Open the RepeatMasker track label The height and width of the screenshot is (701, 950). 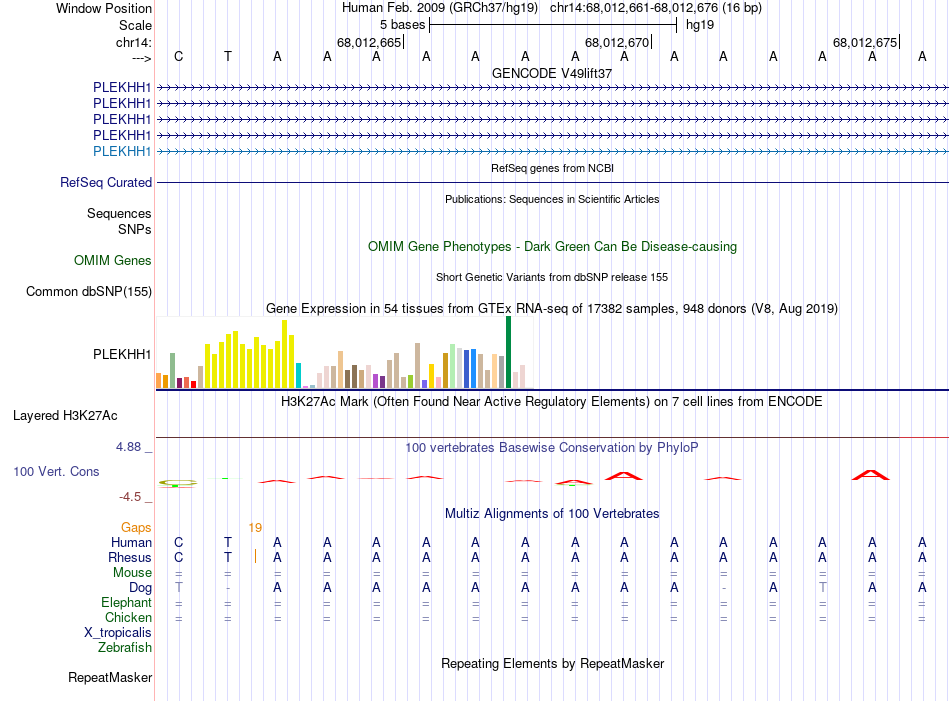[x=110, y=677]
